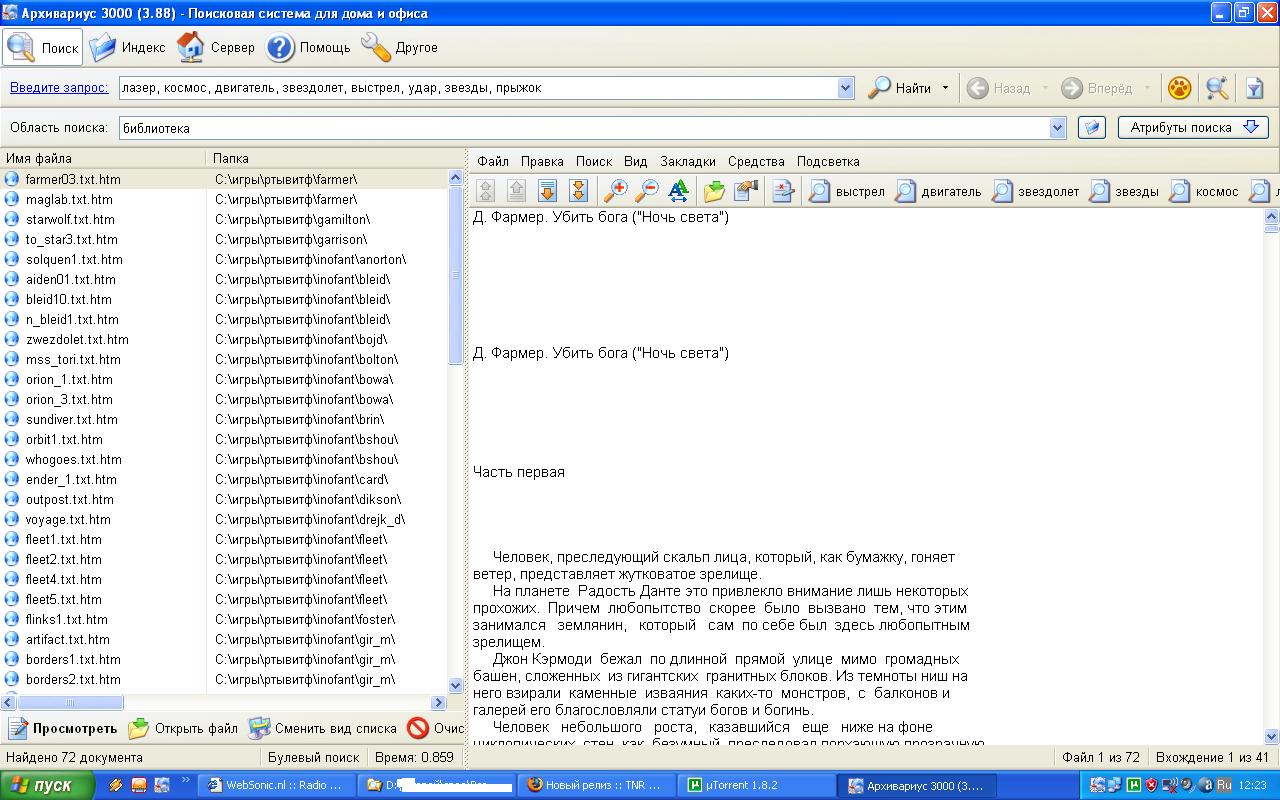Open the Индекс (Index) section
The image size is (1280, 800).
[x=127, y=47]
